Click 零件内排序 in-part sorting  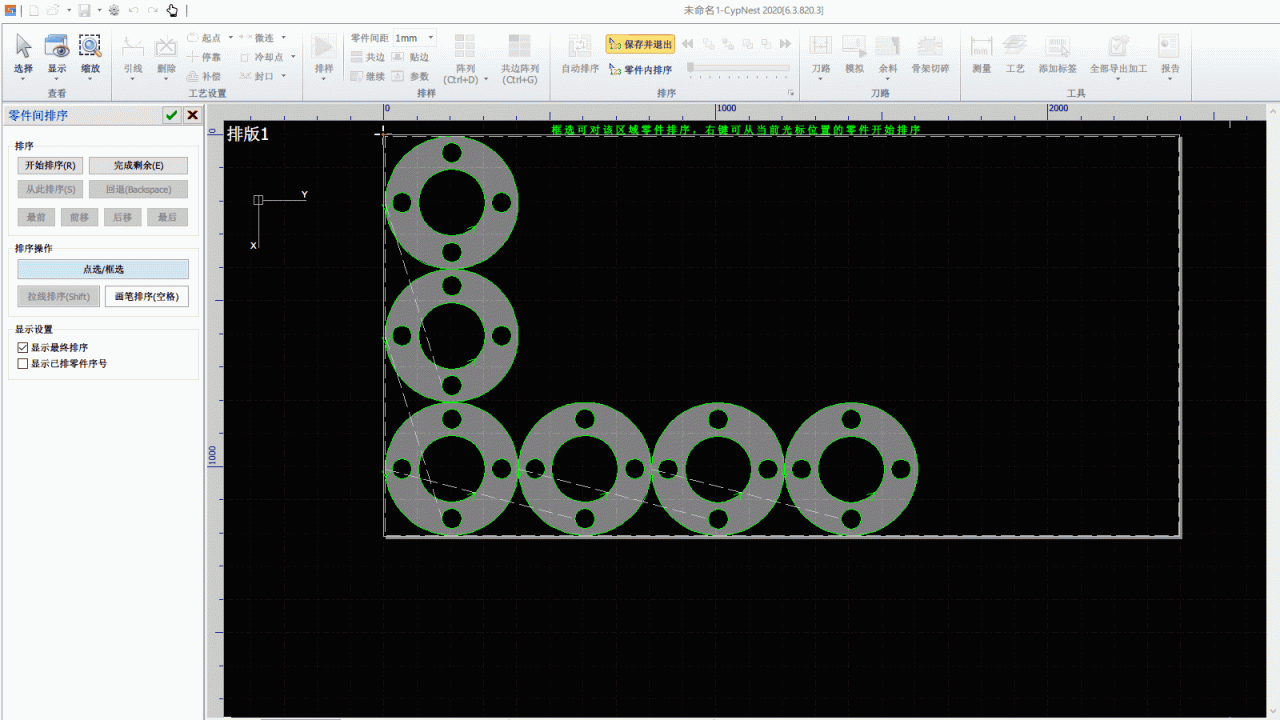640,70
